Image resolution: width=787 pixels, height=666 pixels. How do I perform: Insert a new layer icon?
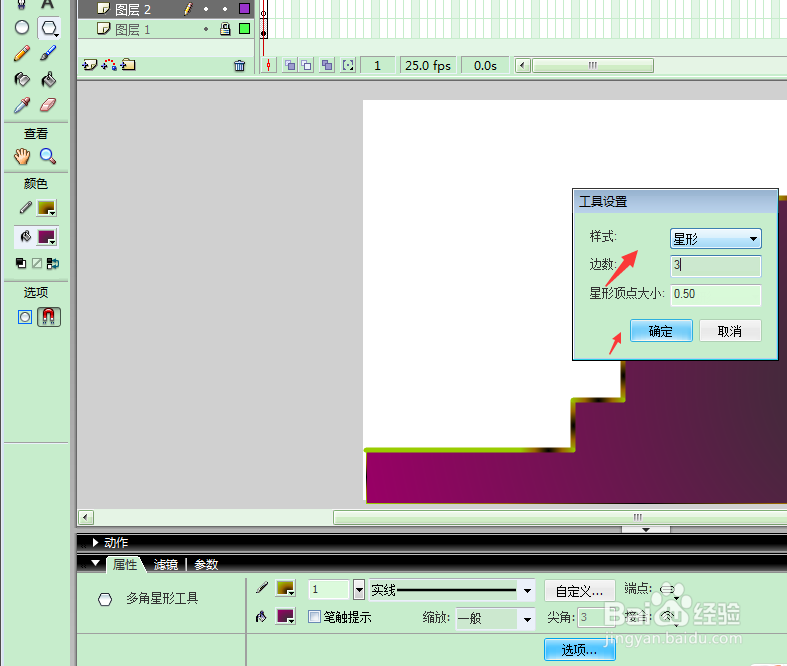(x=89, y=65)
